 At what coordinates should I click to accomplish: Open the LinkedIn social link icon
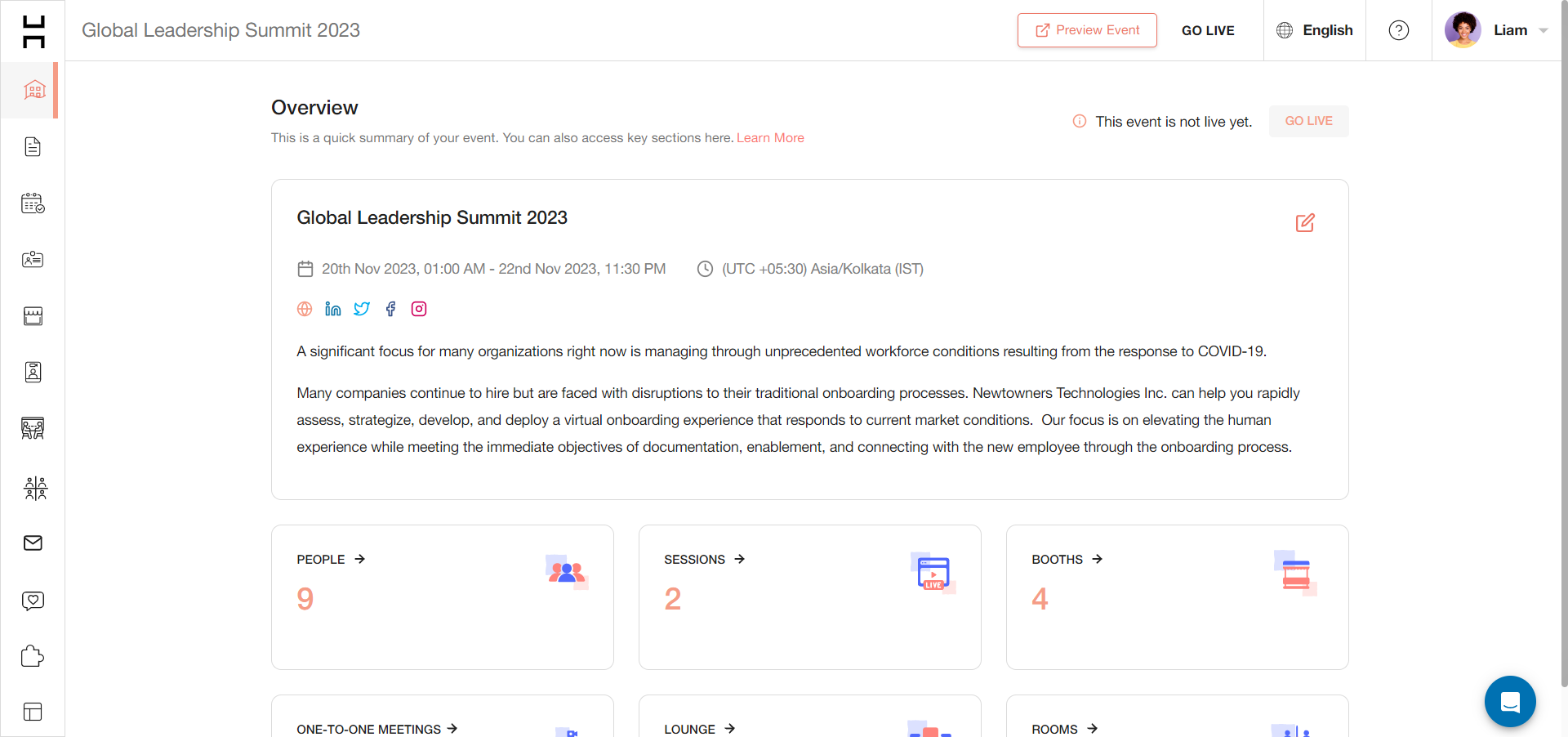(x=333, y=309)
